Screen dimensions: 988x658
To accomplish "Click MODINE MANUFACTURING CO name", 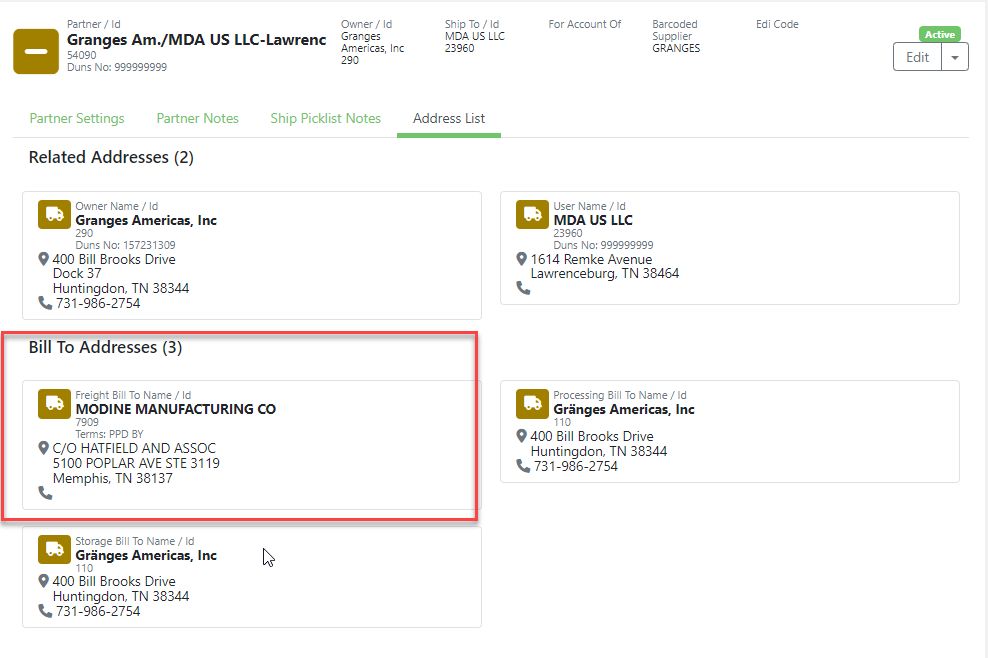I will click(176, 409).
